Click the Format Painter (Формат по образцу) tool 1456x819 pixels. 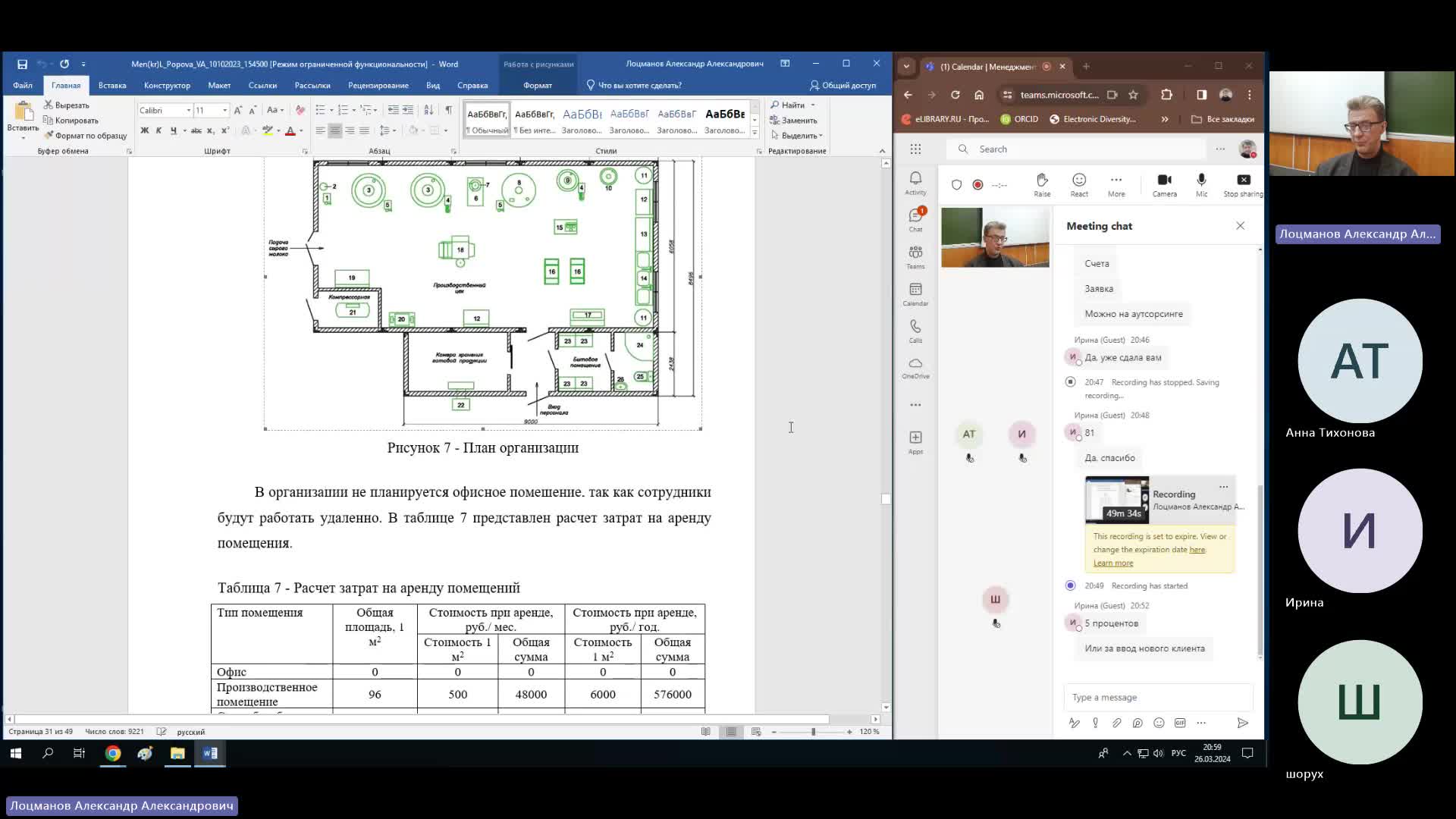pyautogui.click(x=85, y=136)
